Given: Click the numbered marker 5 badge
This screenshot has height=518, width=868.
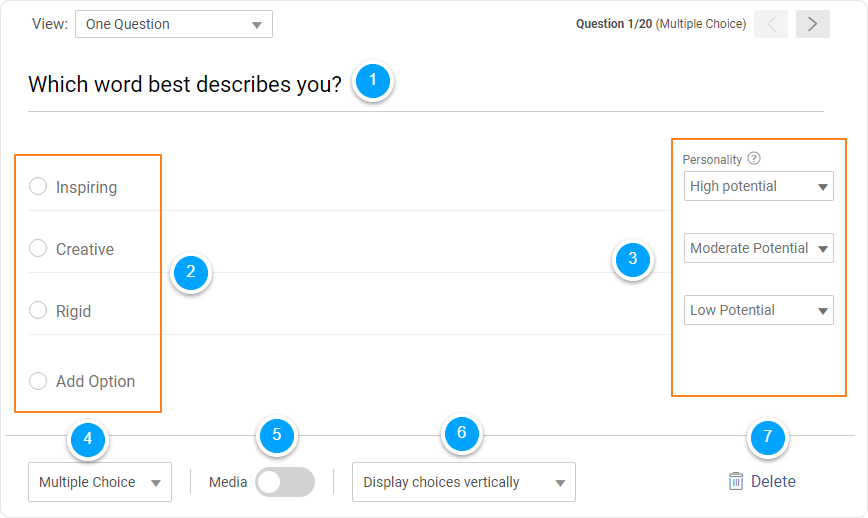Looking at the screenshot, I should [277, 434].
